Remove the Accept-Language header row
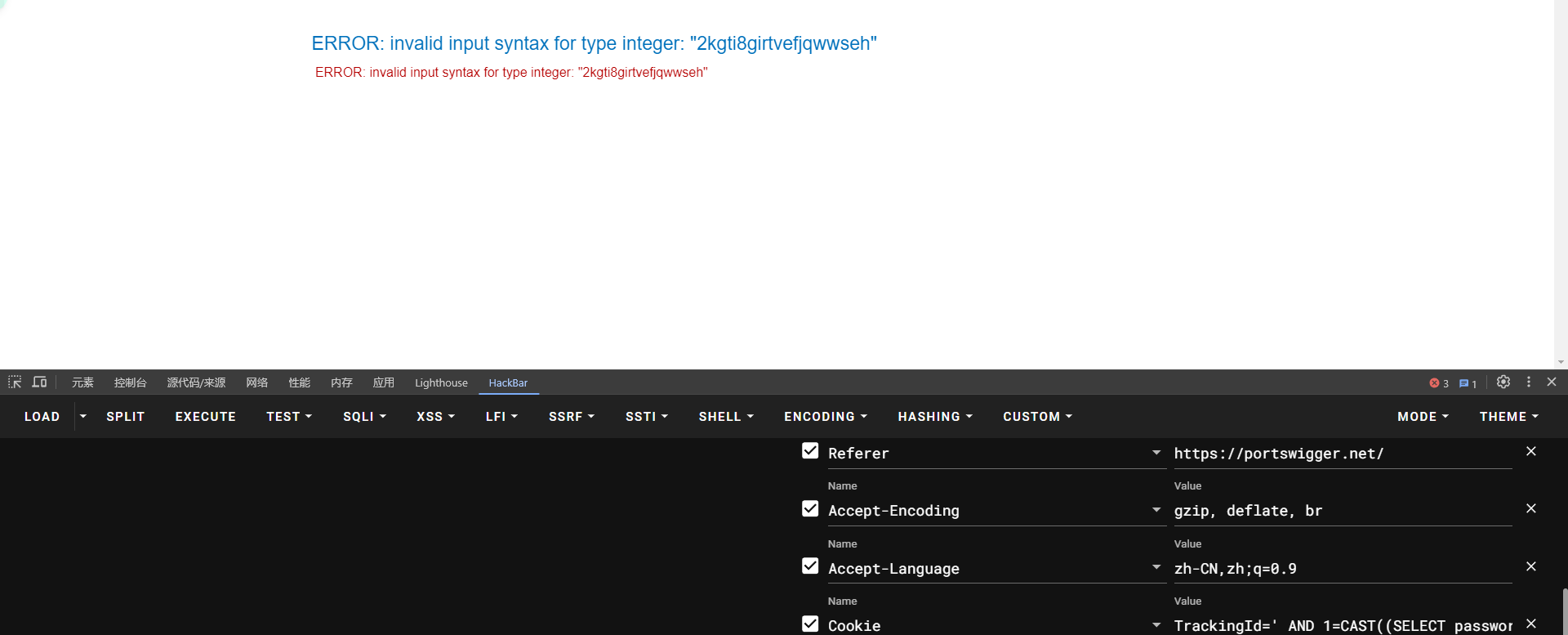1568x635 pixels. coord(1531,566)
